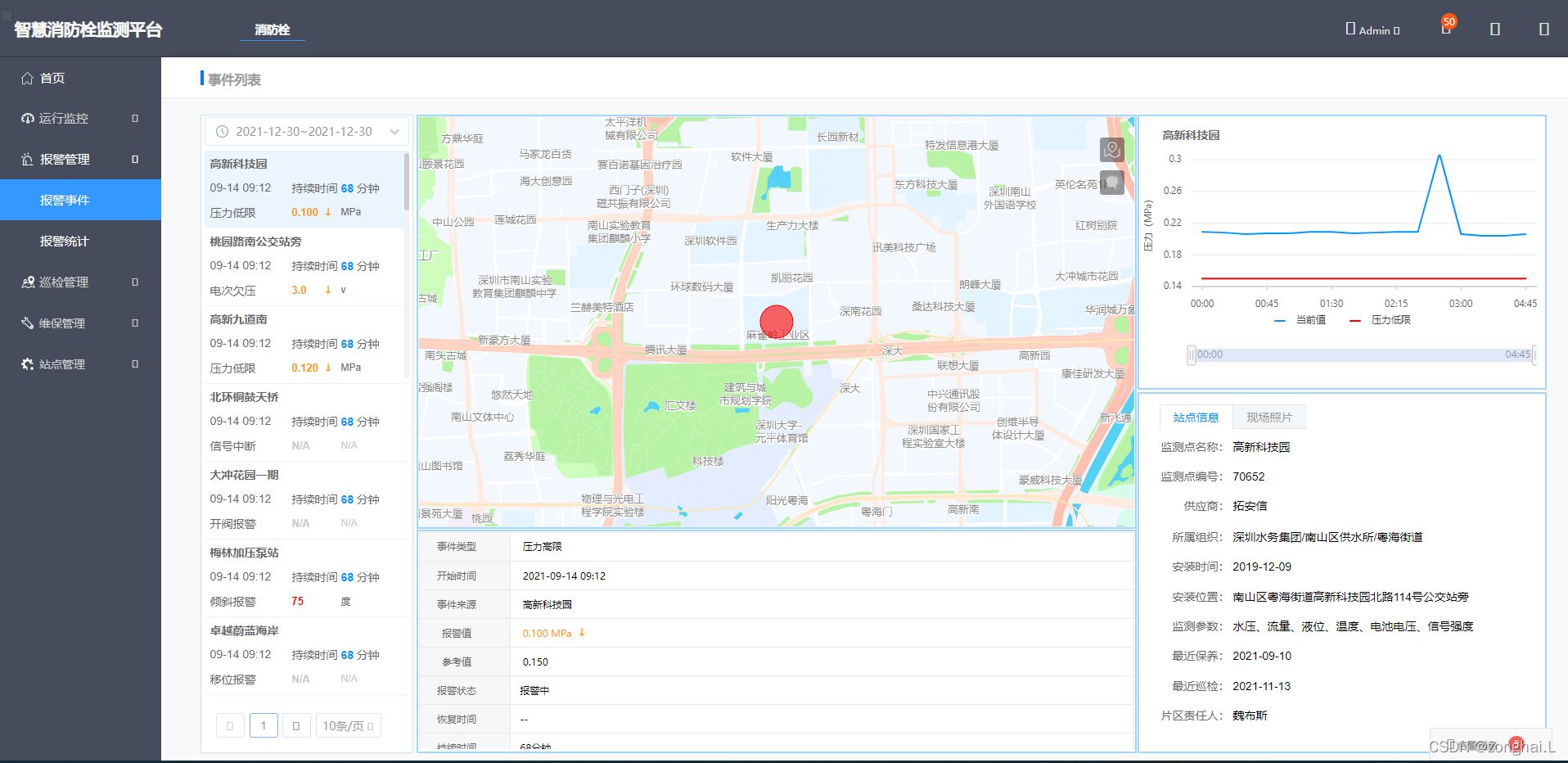Click the 运行监控 gauge icon
The height and width of the screenshot is (763, 1568).
point(27,119)
